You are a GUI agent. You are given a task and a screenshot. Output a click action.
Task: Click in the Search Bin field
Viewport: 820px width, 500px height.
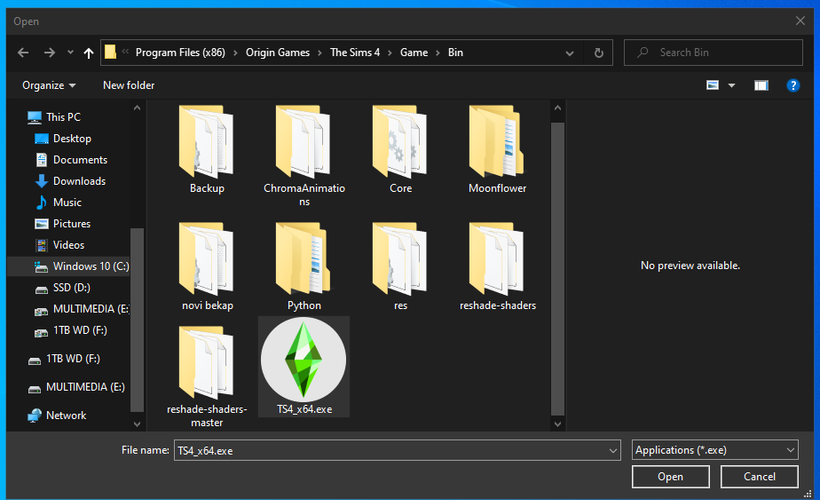(x=720, y=53)
